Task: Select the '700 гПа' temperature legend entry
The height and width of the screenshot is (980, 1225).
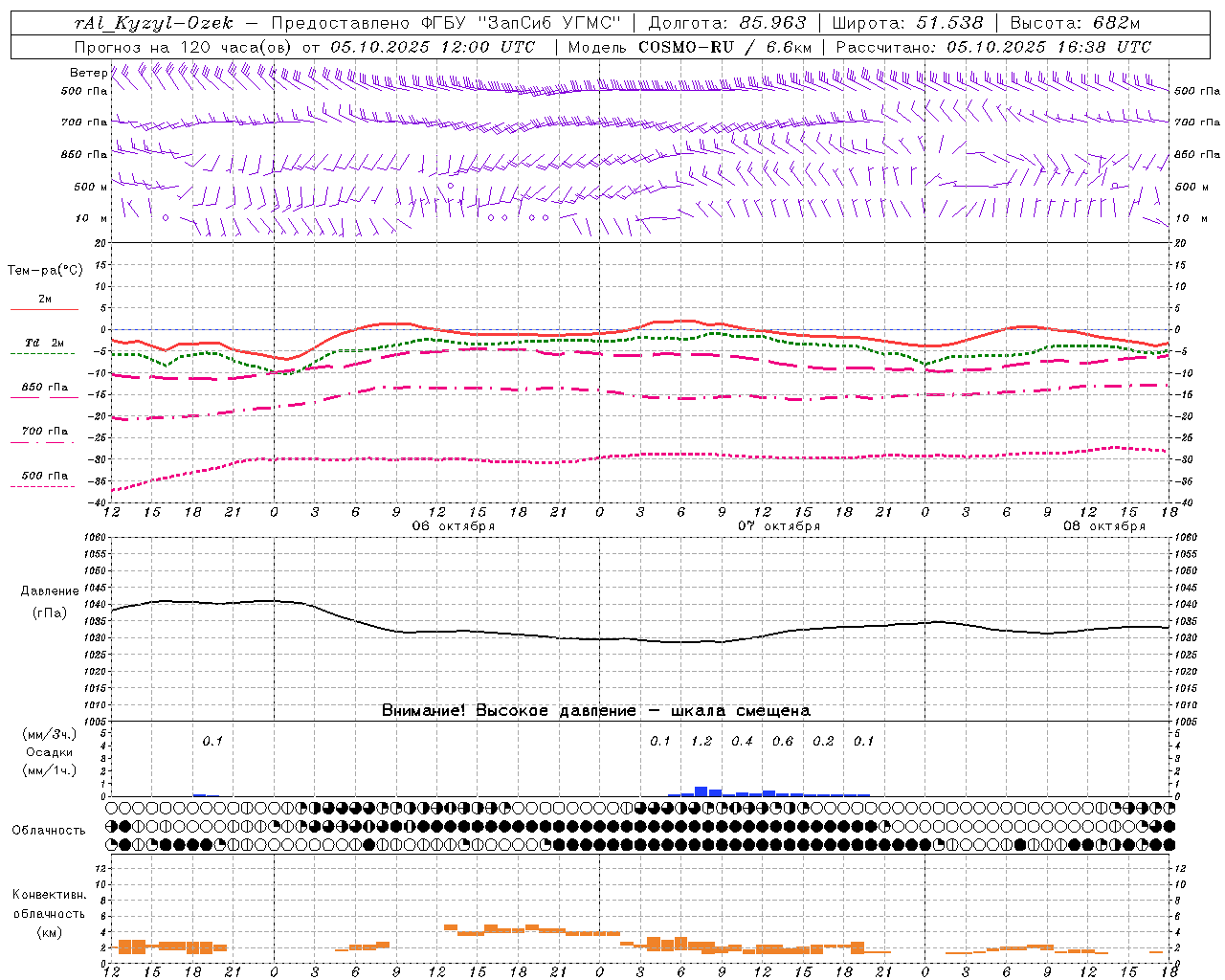Action: tap(44, 435)
